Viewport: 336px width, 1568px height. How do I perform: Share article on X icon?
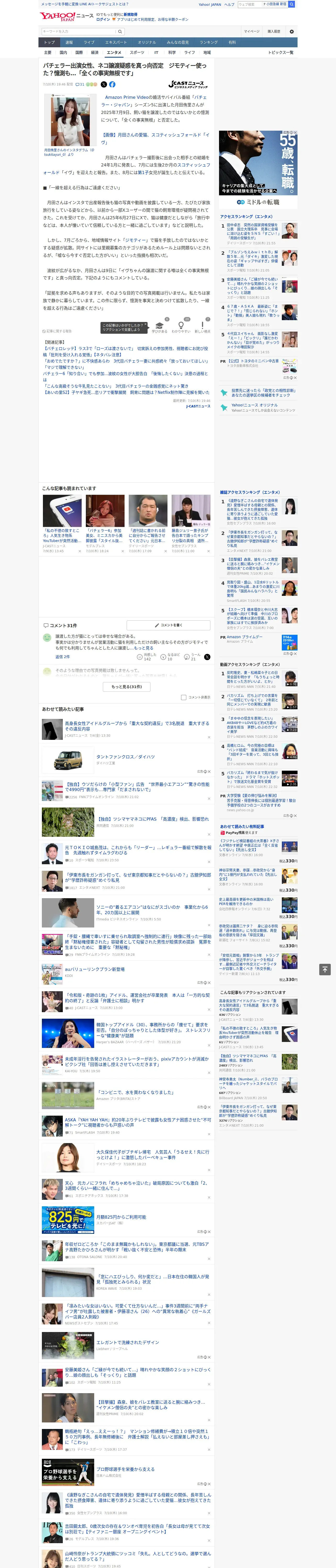104,85
